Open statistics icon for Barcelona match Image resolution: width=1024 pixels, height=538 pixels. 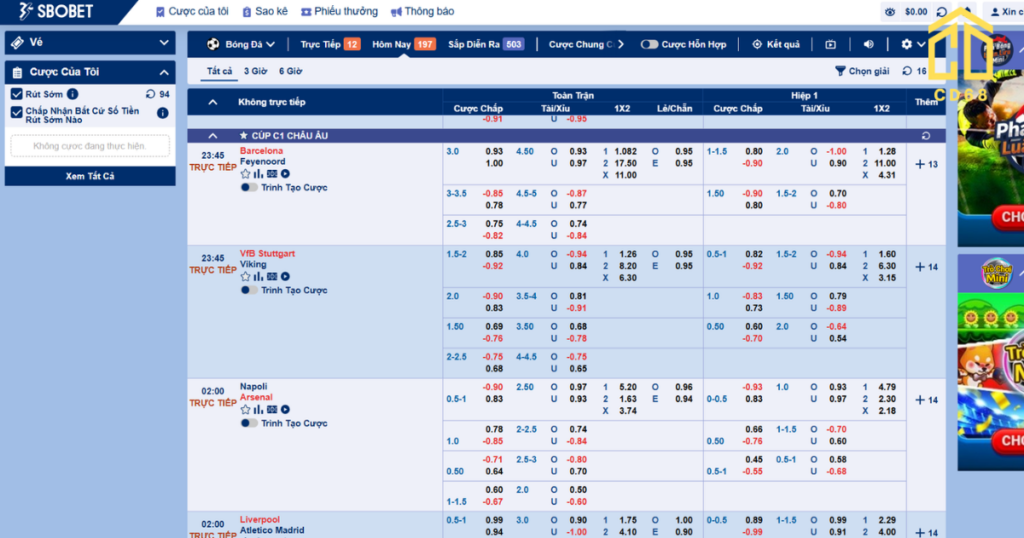pyautogui.click(x=259, y=174)
